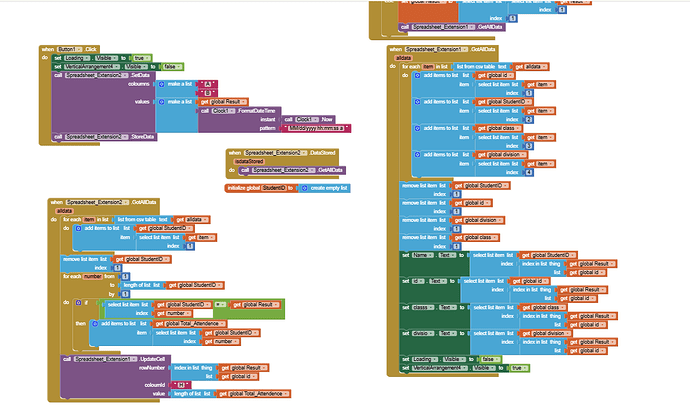Edit the date pattern text MM/dd/yyyy hh:mm:ss a
This screenshot has width=690, height=419.
pyautogui.click(x=316, y=128)
